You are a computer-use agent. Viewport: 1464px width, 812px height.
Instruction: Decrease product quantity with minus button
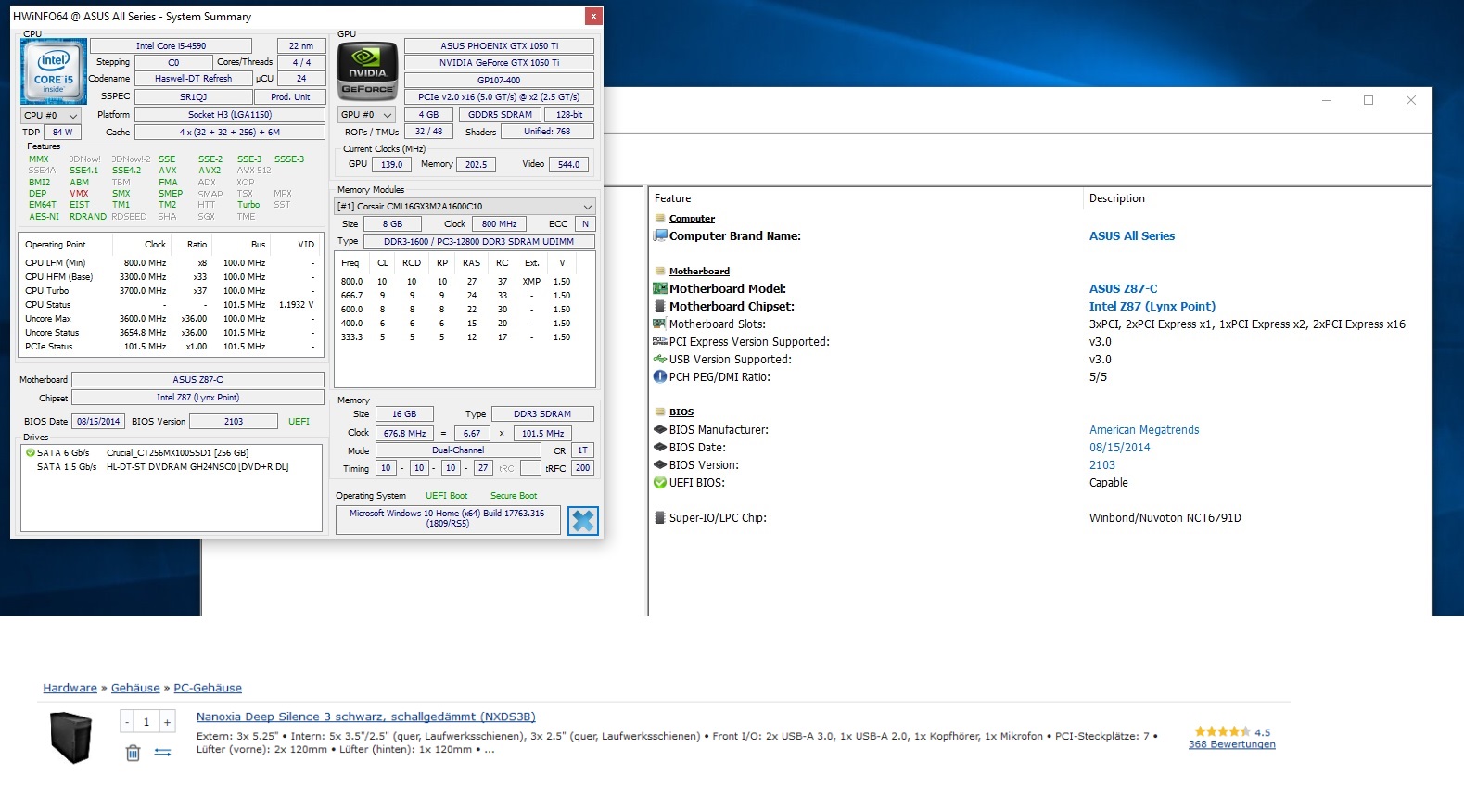pos(127,722)
